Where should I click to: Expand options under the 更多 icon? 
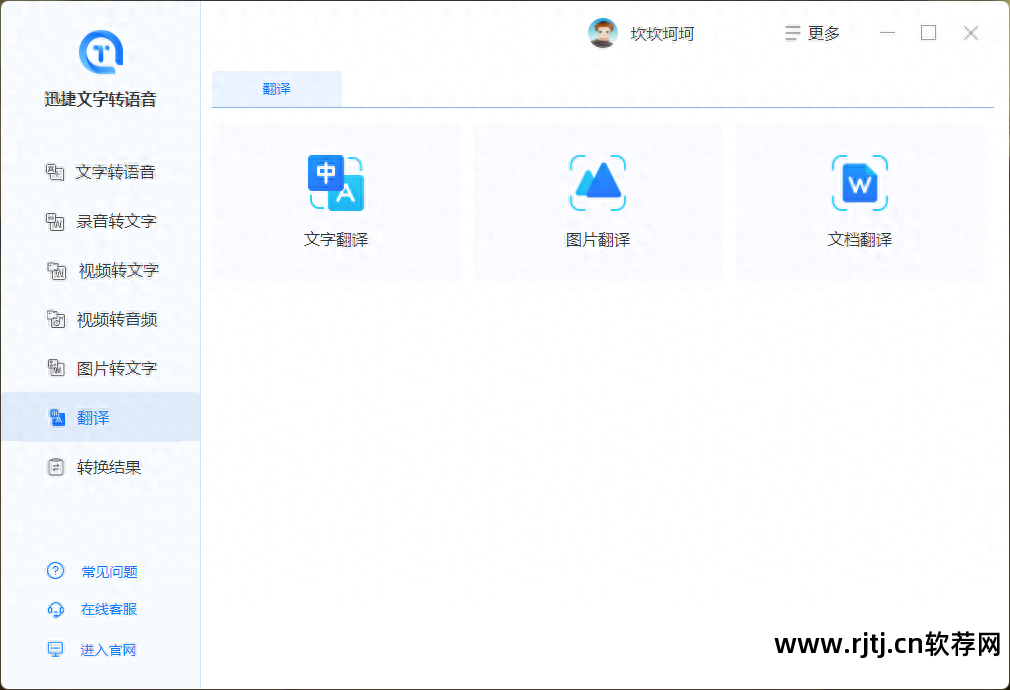point(793,33)
